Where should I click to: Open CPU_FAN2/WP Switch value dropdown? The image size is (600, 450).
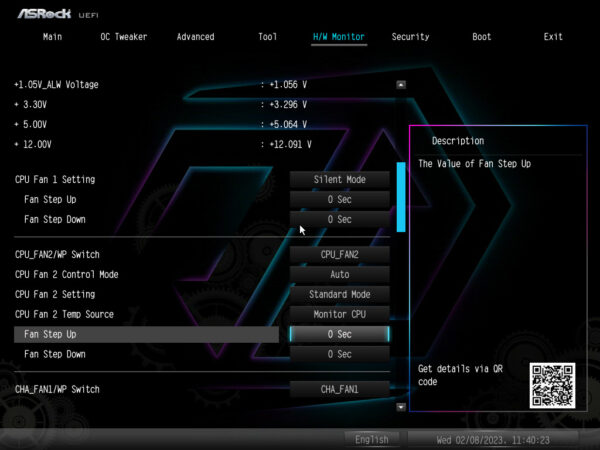click(339, 254)
